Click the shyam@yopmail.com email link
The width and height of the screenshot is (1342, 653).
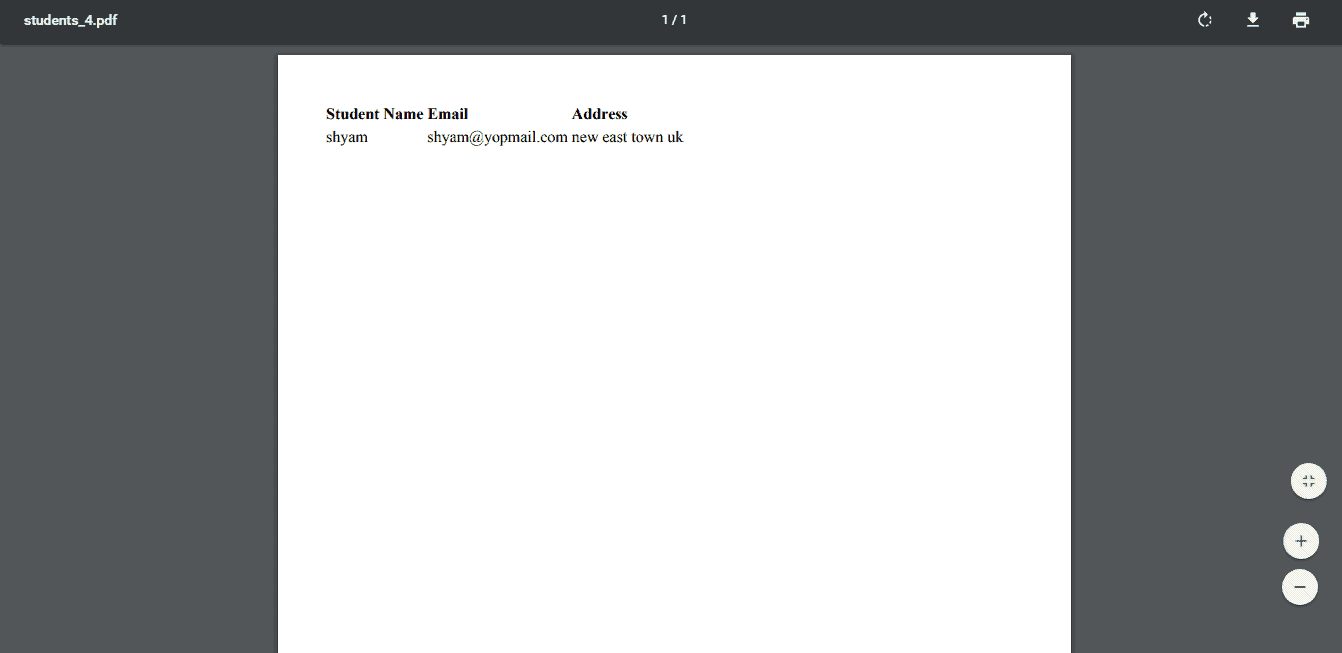(x=496, y=137)
